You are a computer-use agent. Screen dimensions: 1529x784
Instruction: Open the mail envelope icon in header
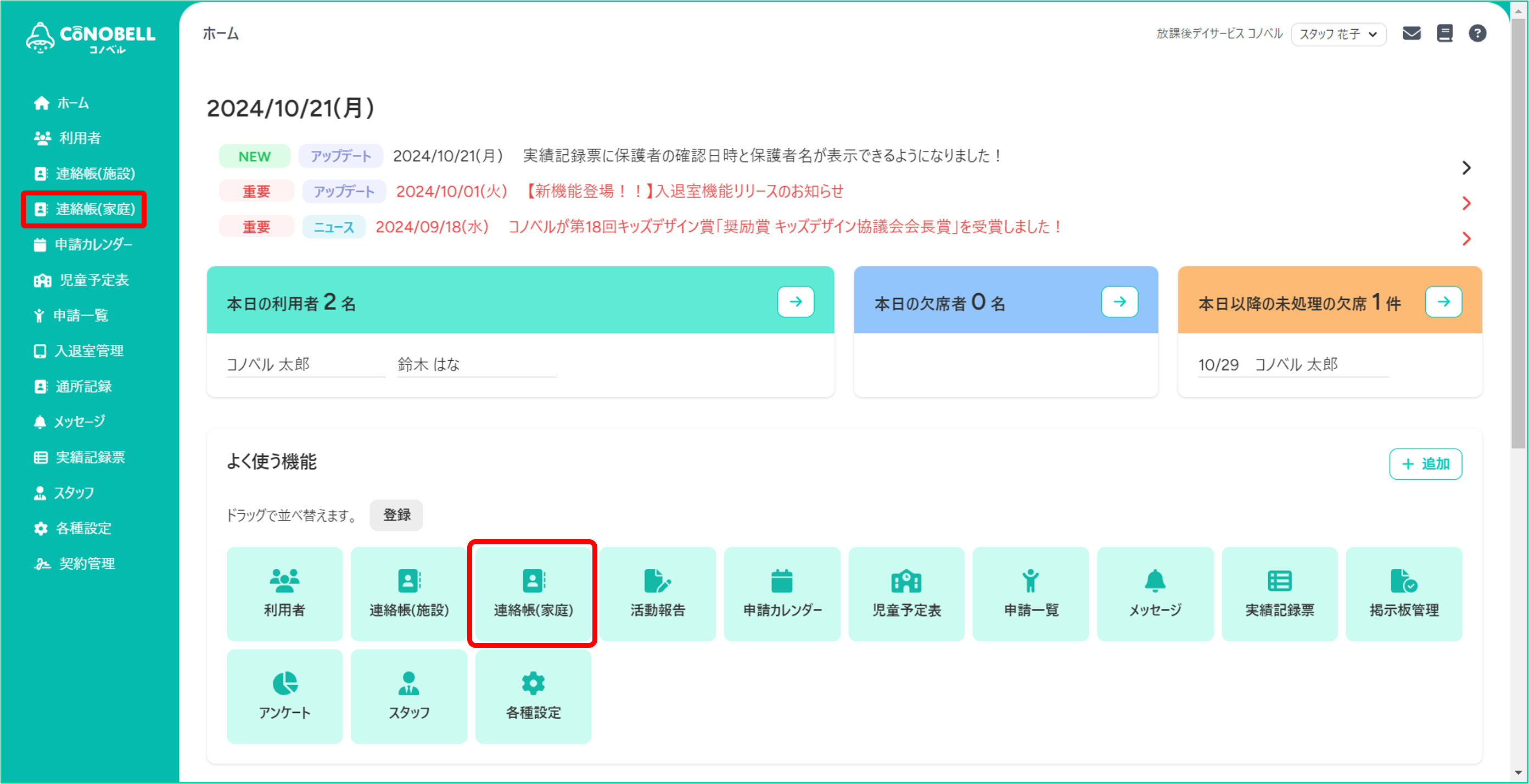(x=1412, y=33)
